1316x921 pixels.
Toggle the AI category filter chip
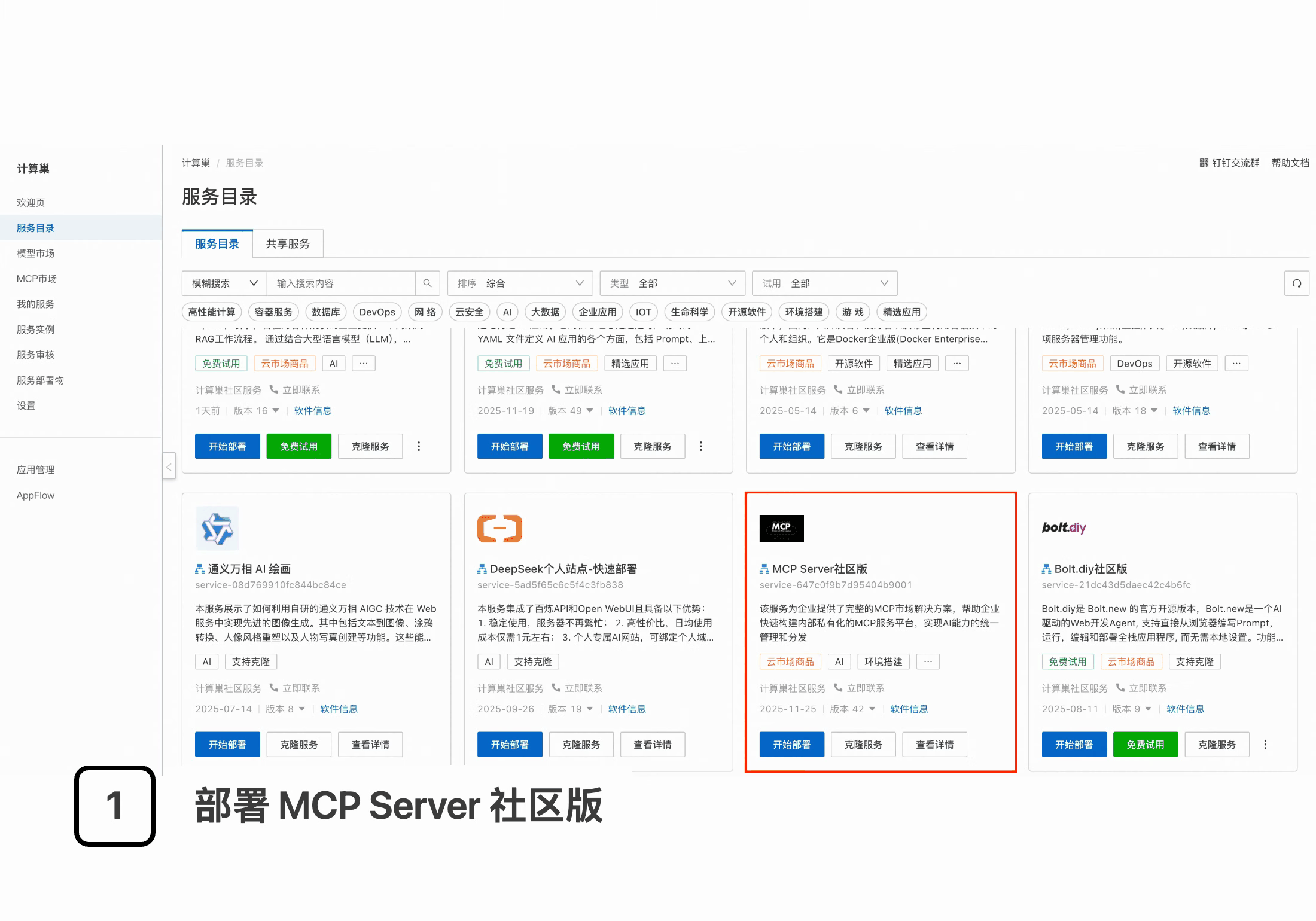507,312
